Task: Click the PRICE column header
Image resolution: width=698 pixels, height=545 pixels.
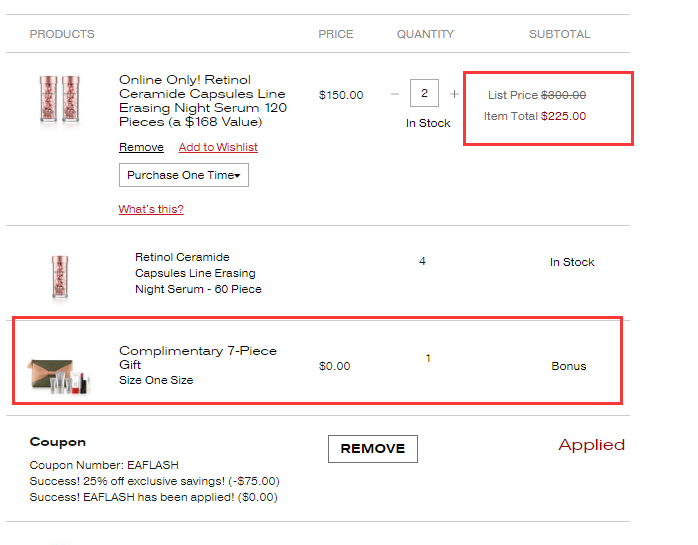Action: pos(336,34)
